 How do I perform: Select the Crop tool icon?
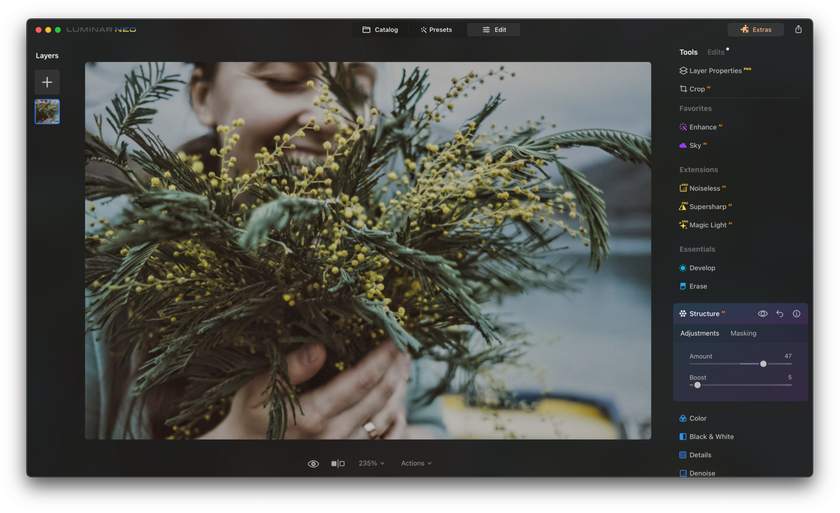[x=683, y=89]
